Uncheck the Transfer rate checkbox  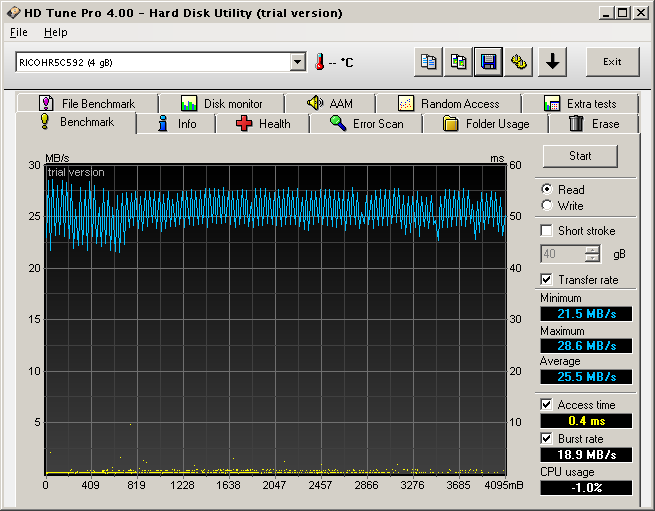[546, 280]
